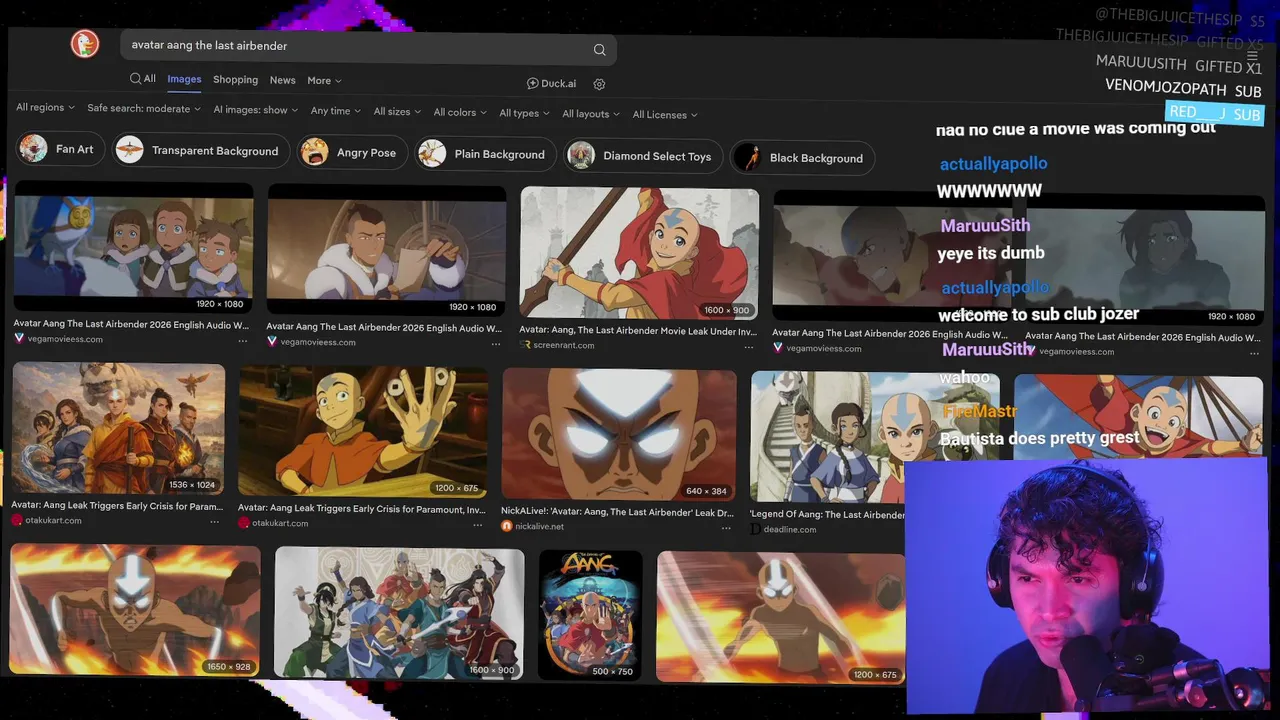Open the otakukart painted group poster thumbnail
This screenshot has height=720, width=1280.
point(118,428)
